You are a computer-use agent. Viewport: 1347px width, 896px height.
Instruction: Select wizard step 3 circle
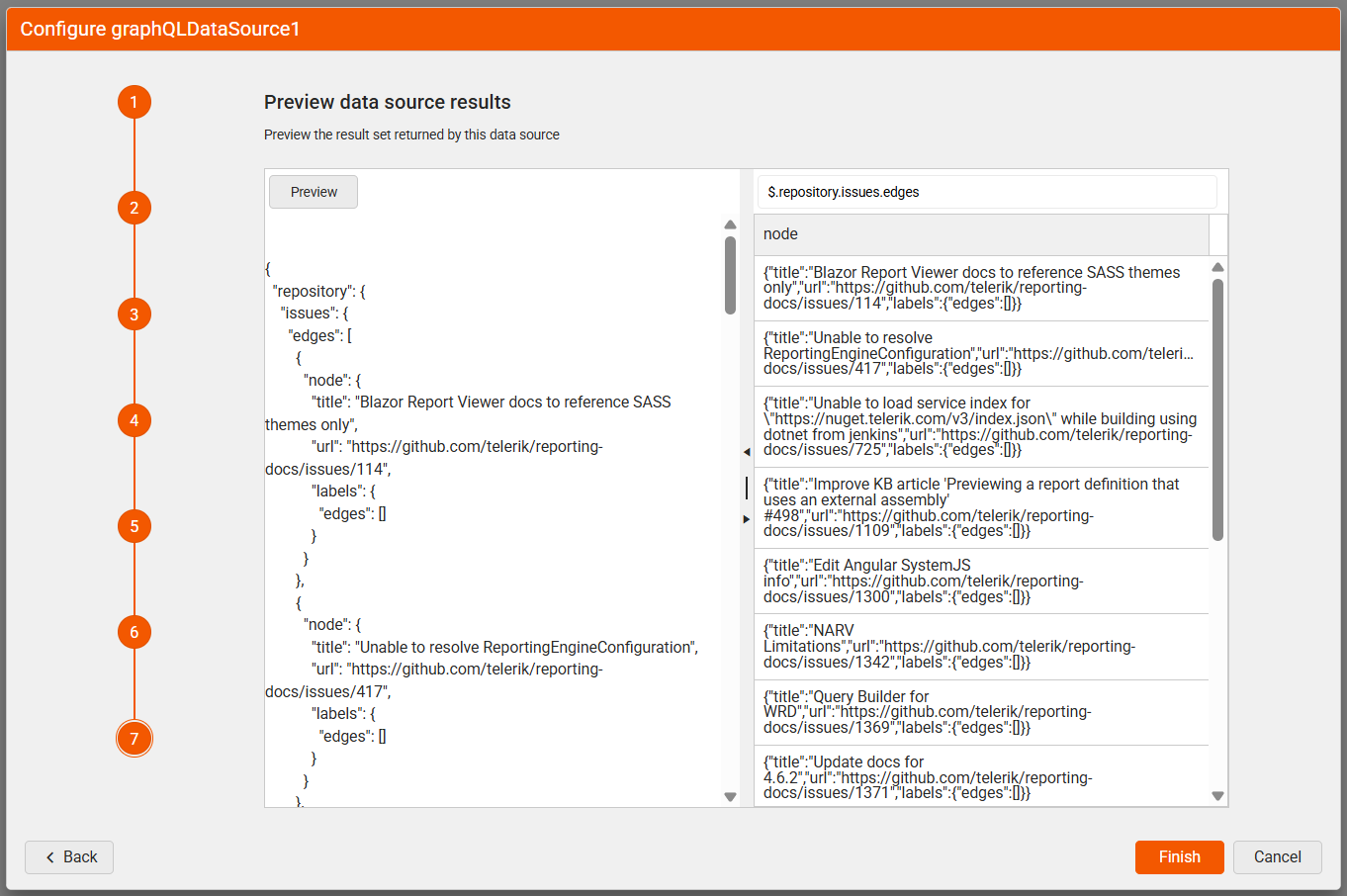pos(135,314)
